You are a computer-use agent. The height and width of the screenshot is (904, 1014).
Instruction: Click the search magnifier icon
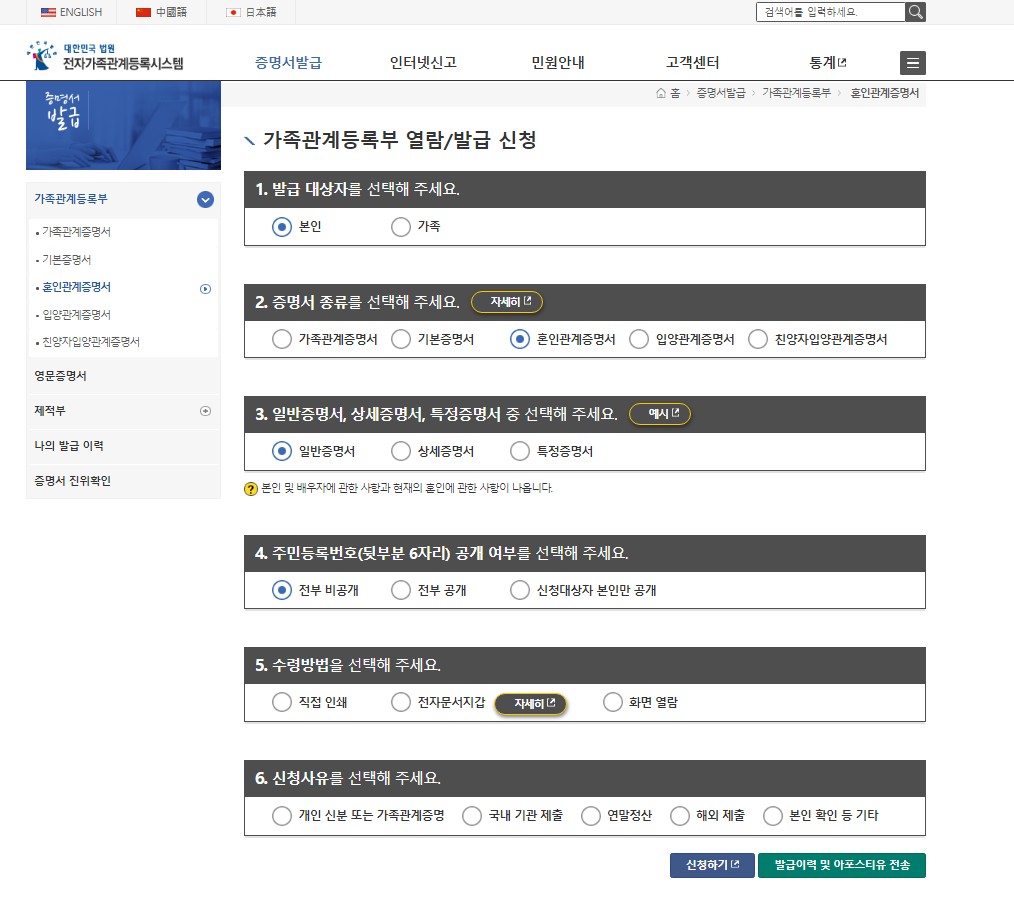[914, 12]
